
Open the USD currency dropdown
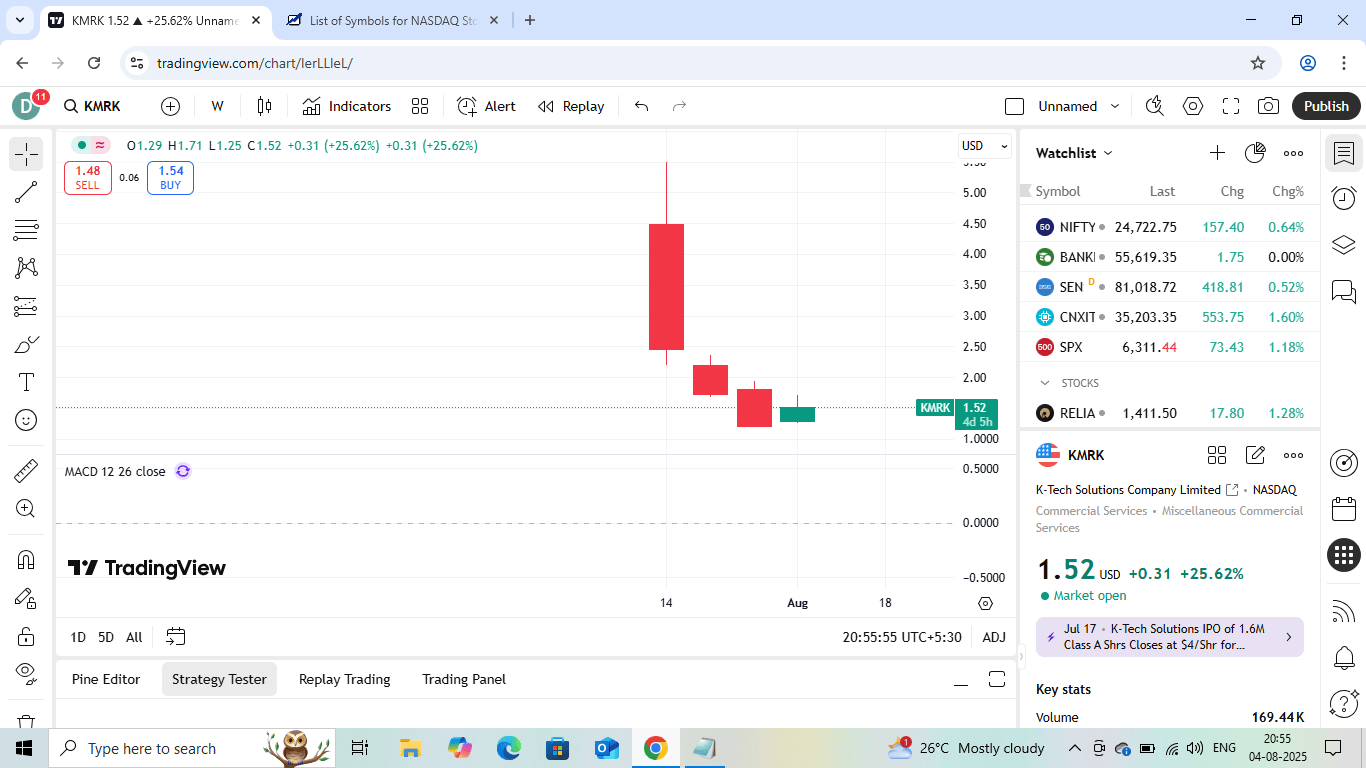(985, 146)
